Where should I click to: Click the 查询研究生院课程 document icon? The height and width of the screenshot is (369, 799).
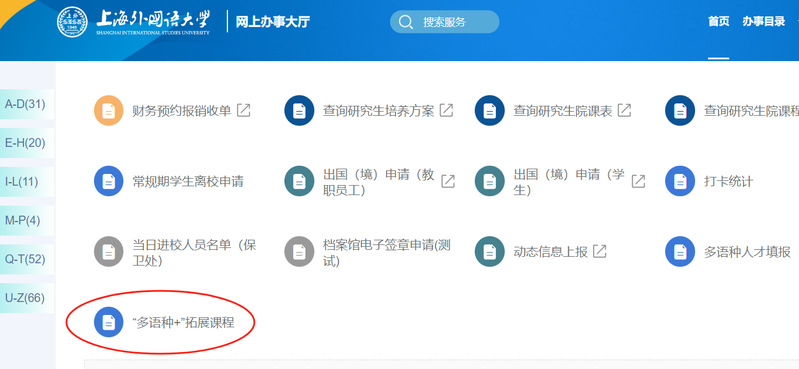(x=680, y=110)
